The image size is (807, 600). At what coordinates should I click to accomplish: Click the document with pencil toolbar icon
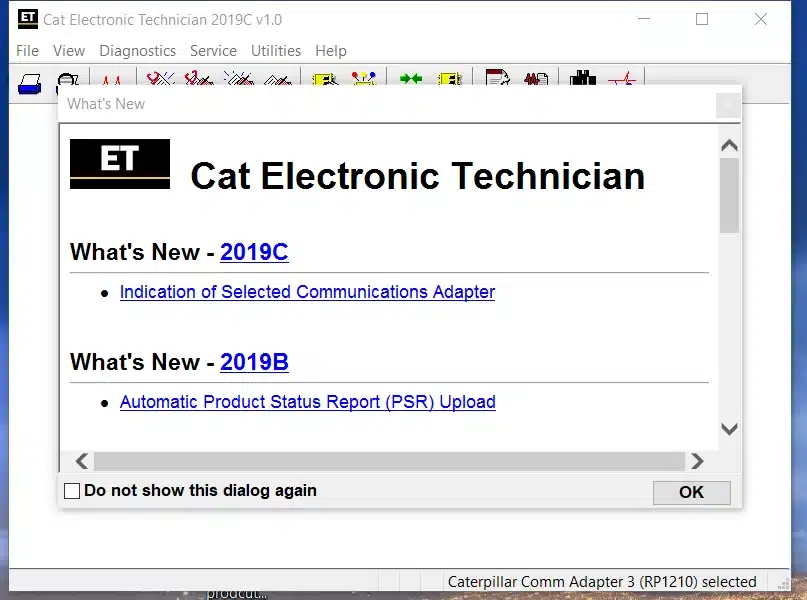(x=497, y=81)
